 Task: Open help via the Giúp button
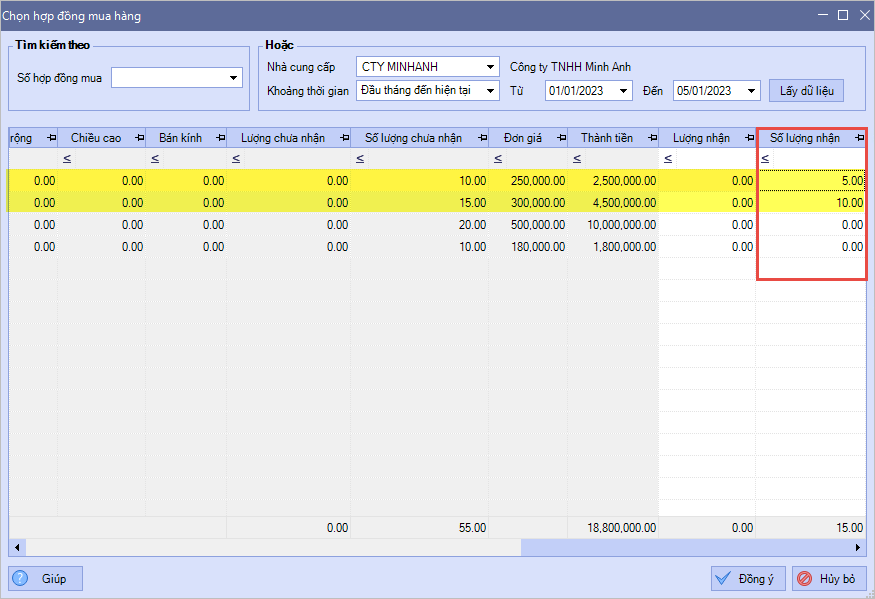click(46, 578)
